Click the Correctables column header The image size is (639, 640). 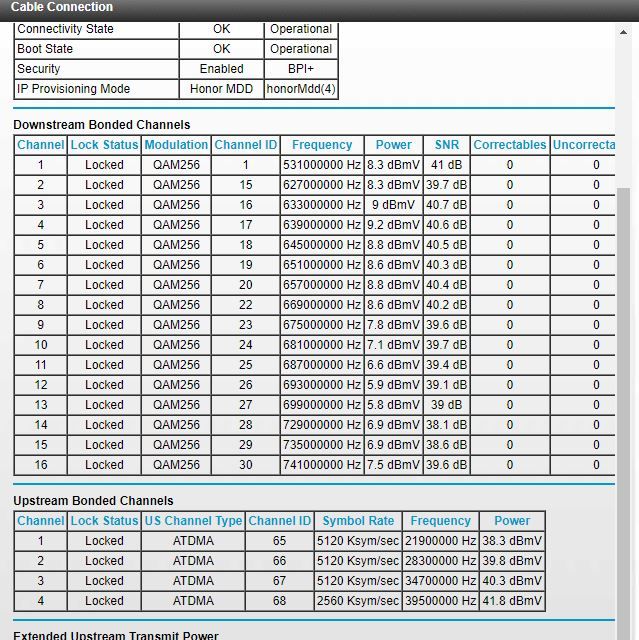510,145
